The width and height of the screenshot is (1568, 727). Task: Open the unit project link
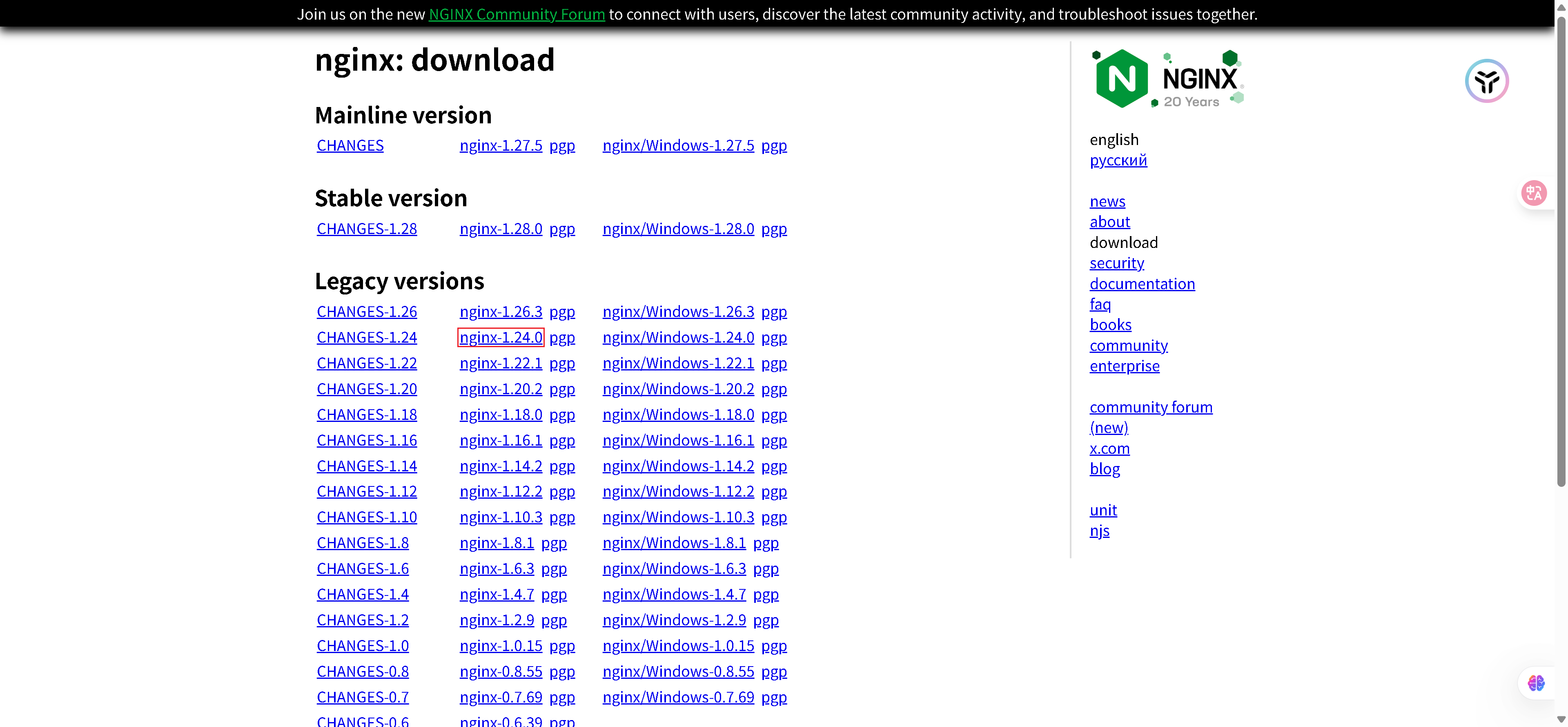point(1103,510)
